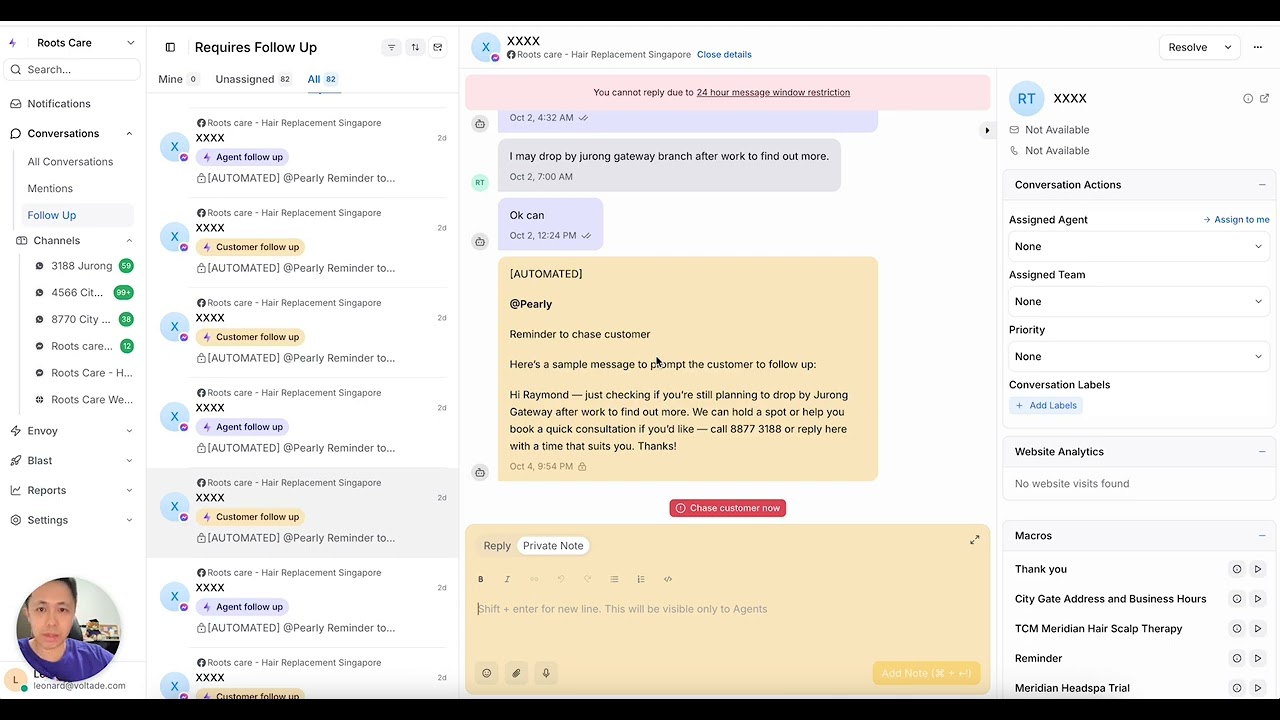
Task: Switch to the All tab
Action: [x=322, y=79]
